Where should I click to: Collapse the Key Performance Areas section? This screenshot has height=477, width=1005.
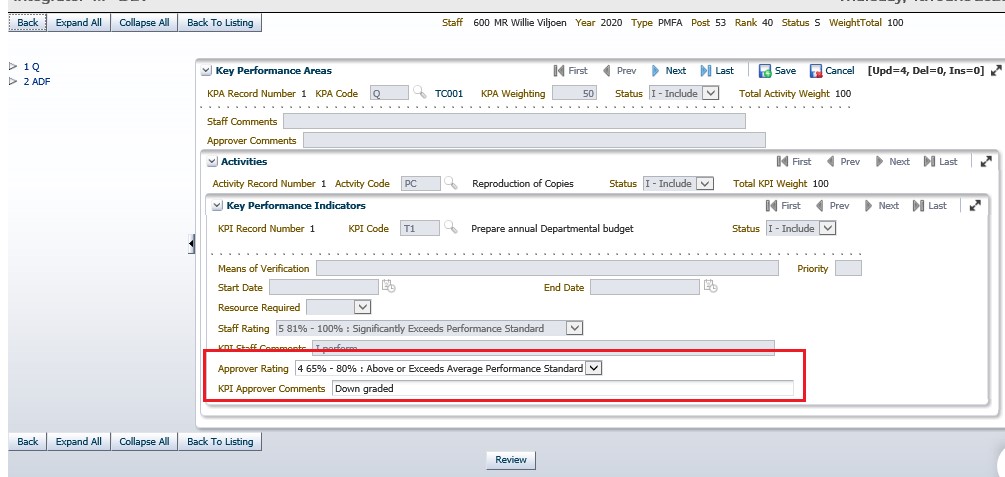[x=207, y=71]
